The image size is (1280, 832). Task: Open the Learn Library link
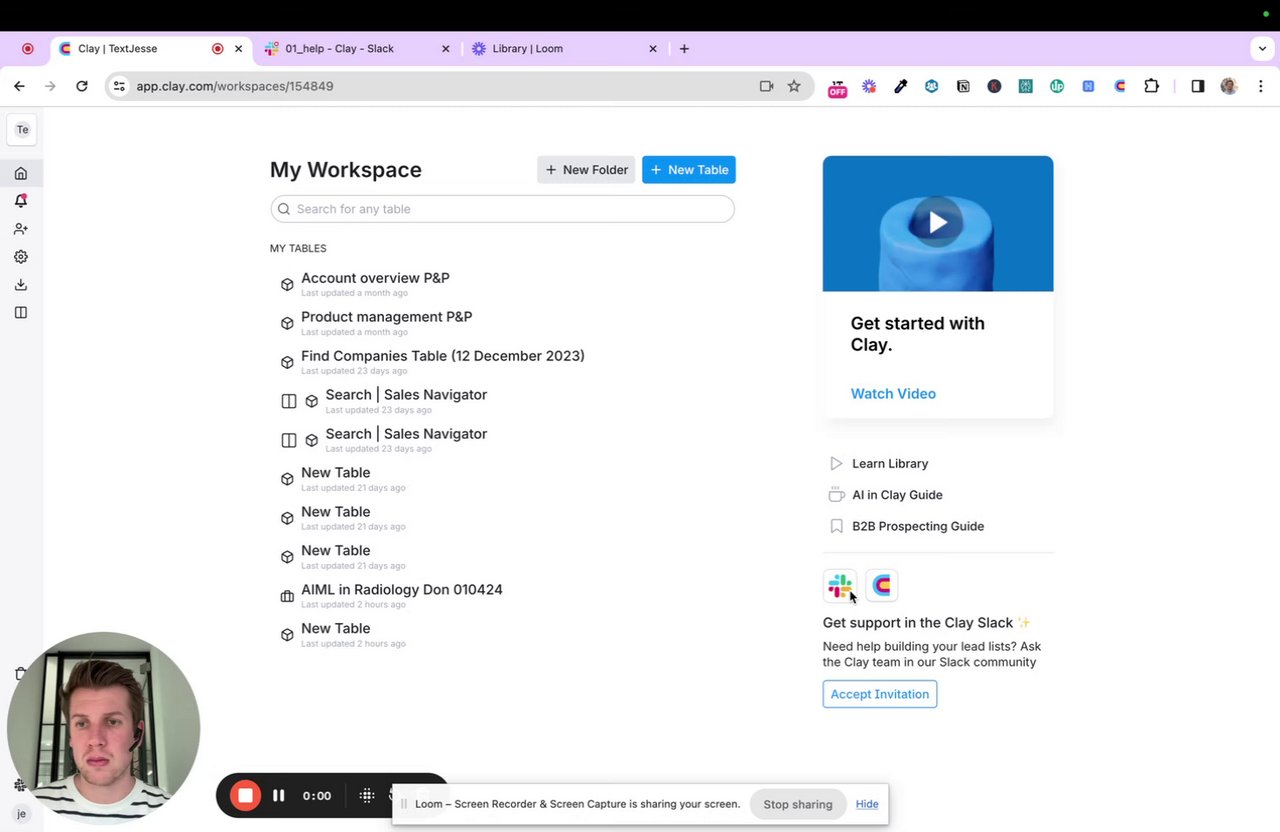click(890, 464)
